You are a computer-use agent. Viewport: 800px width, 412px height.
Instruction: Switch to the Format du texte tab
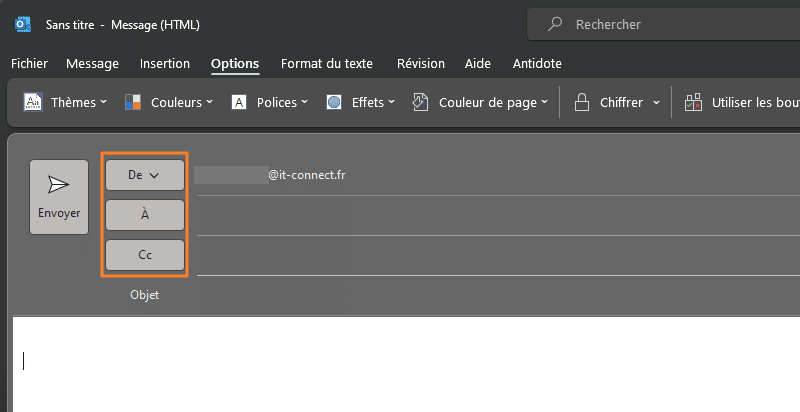327,64
